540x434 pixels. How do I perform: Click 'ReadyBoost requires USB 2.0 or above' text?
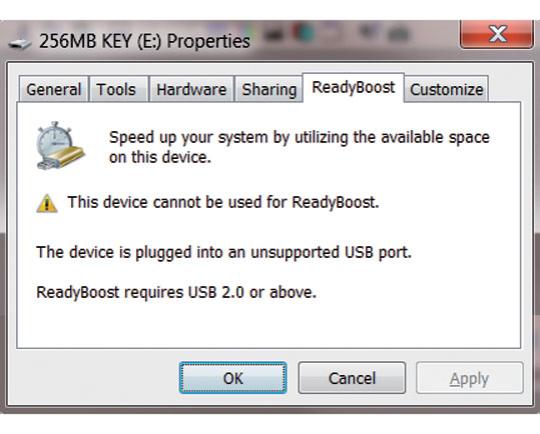(x=176, y=292)
